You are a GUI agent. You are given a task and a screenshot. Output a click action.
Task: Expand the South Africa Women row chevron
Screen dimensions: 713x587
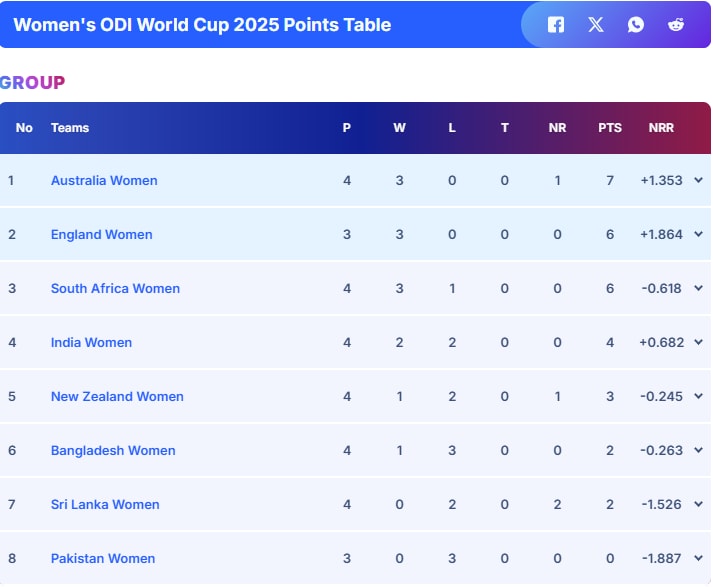(698, 288)
